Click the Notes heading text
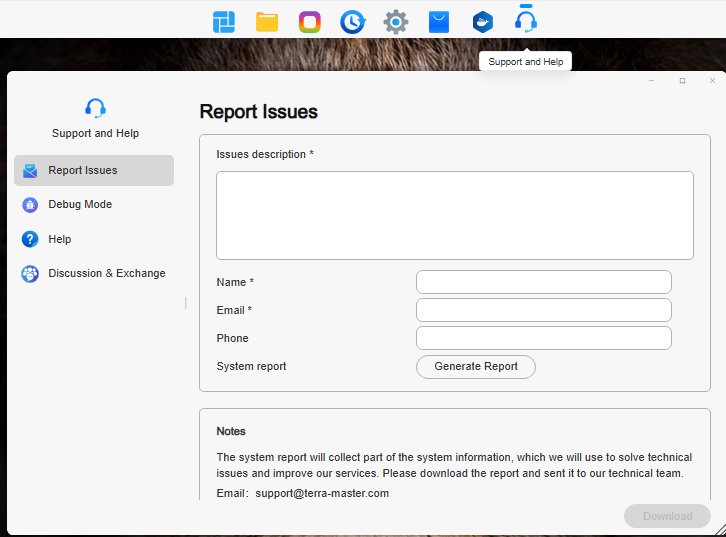 coord(231,431)
